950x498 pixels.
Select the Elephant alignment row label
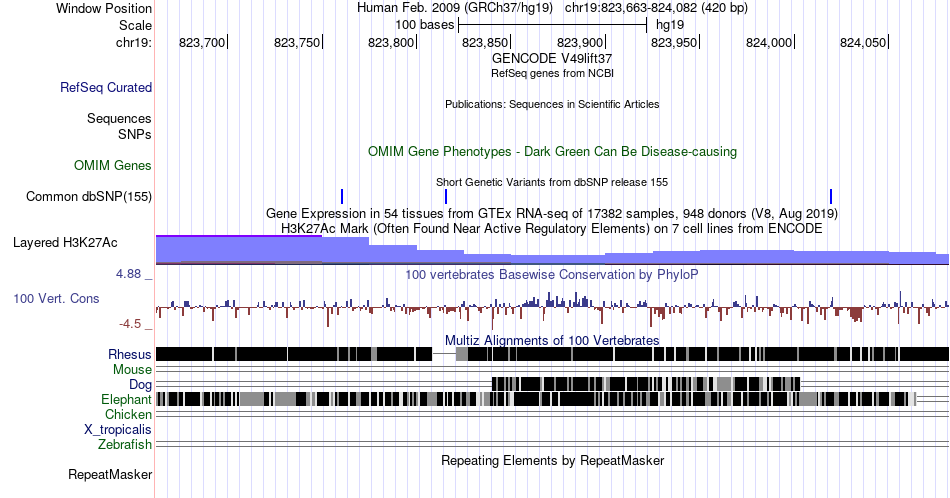[x=126, y=399]
